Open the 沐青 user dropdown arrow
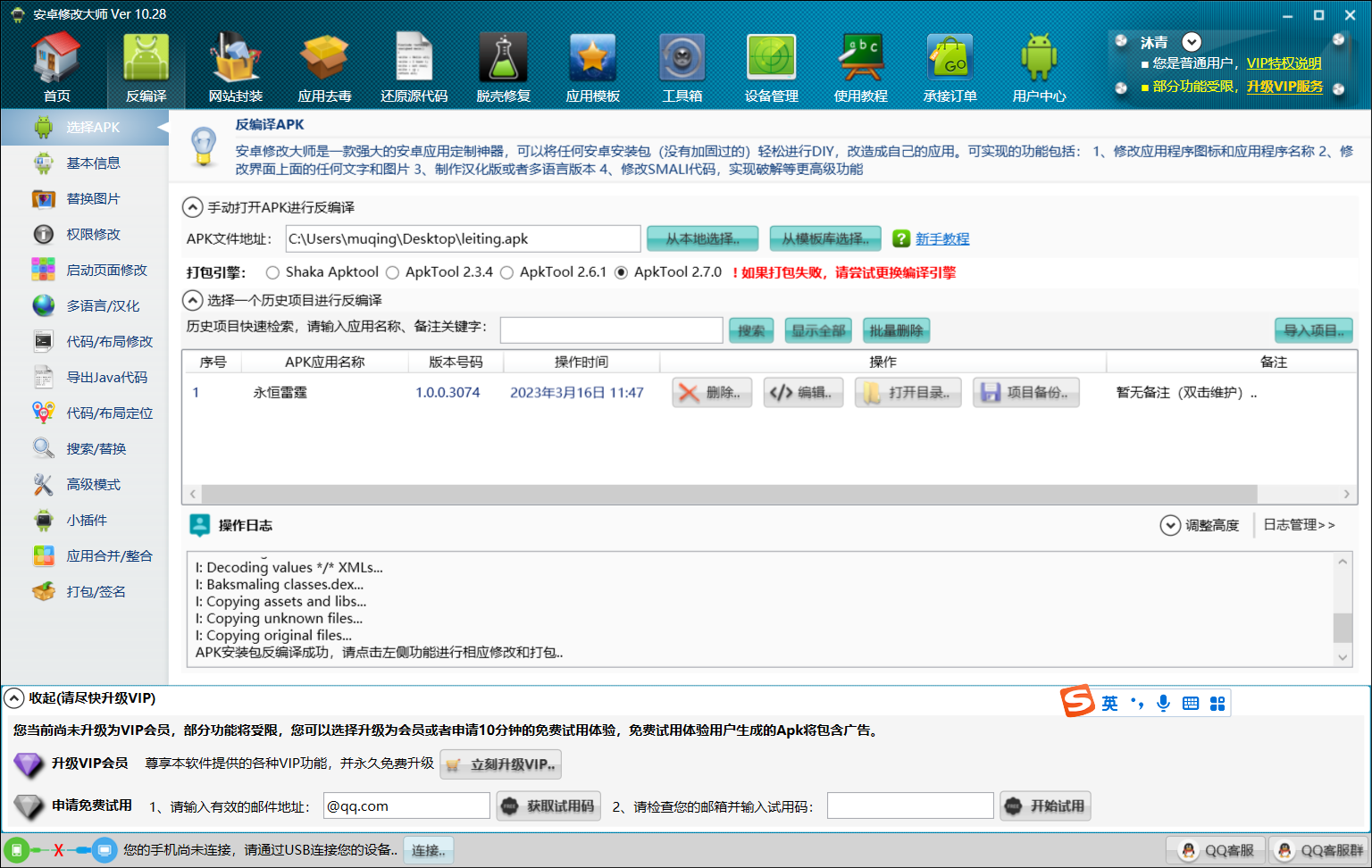 tap(1192, 42)
